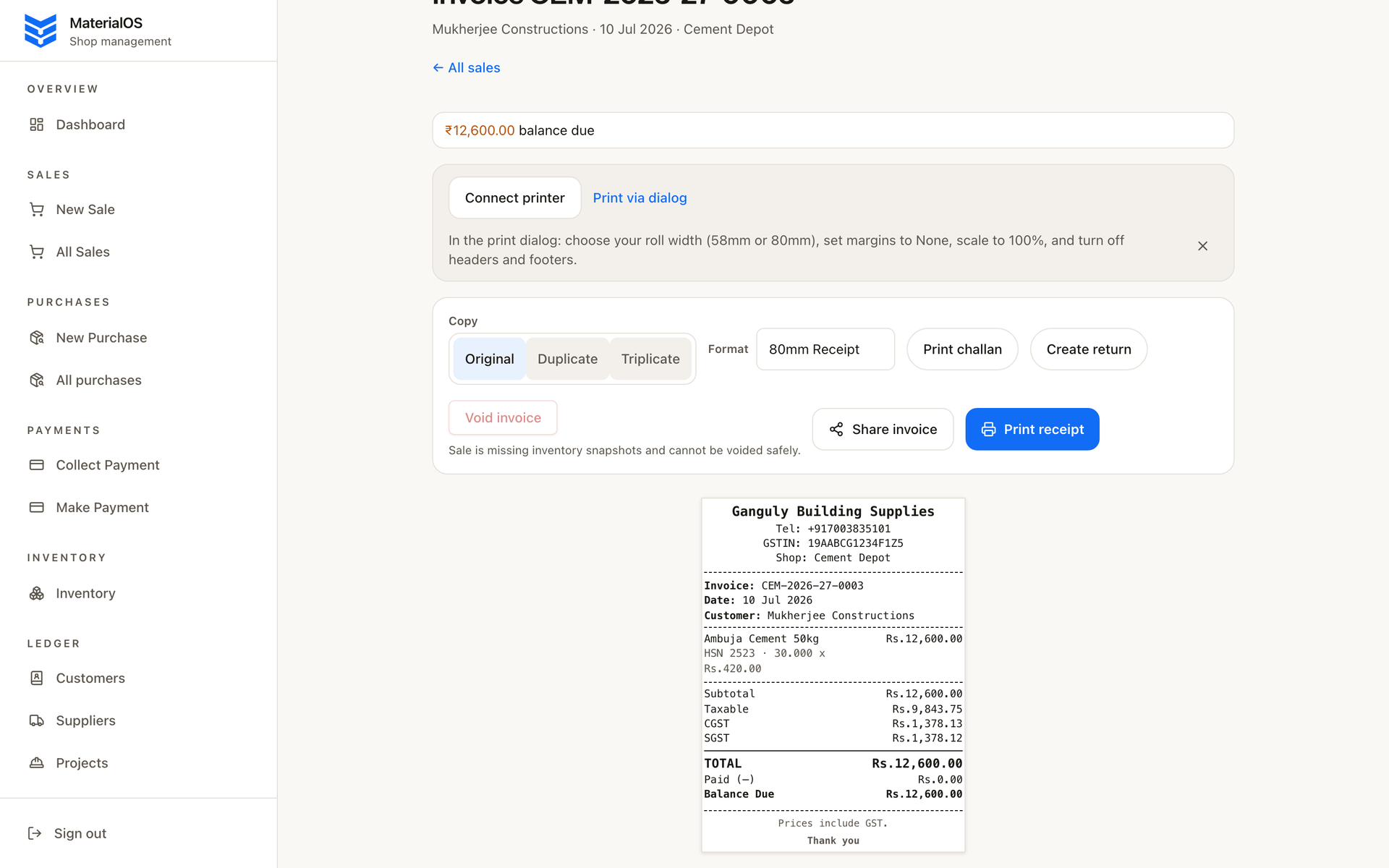Click the printer icon in Print receipt
Viewport: 1389px width, 868px height.
988,430
